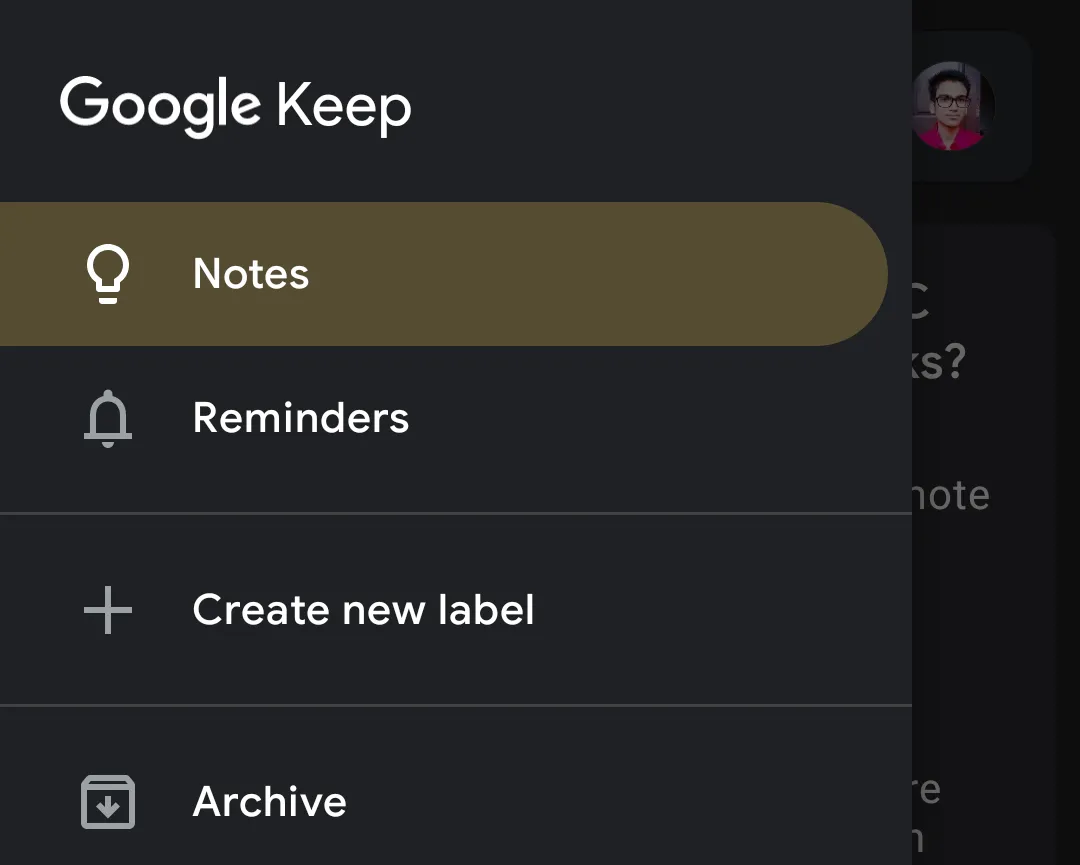
Task: Tap the Archive box icon
Action: coord(107,801)
